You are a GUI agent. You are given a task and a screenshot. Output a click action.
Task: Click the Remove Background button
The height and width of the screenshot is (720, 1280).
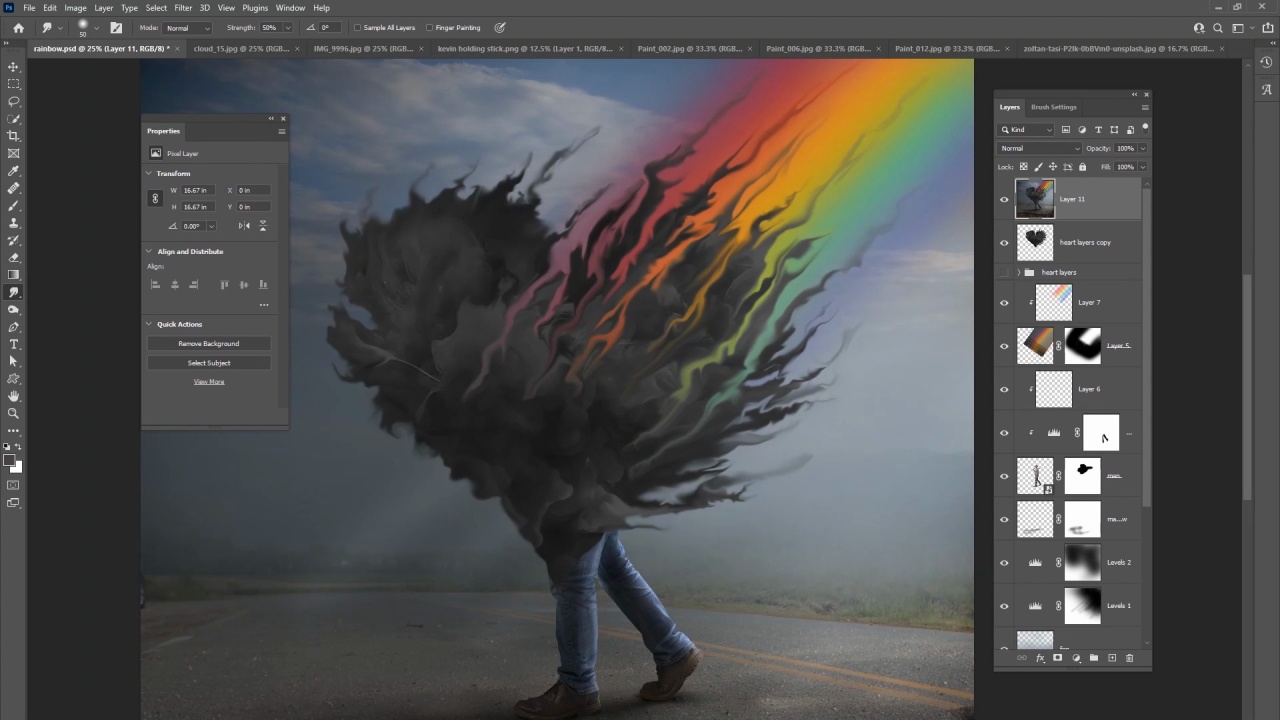point(208,344)
